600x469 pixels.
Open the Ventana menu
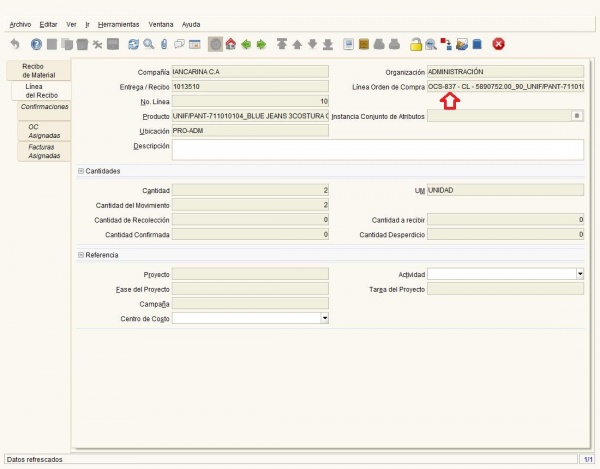click(161, 24)
